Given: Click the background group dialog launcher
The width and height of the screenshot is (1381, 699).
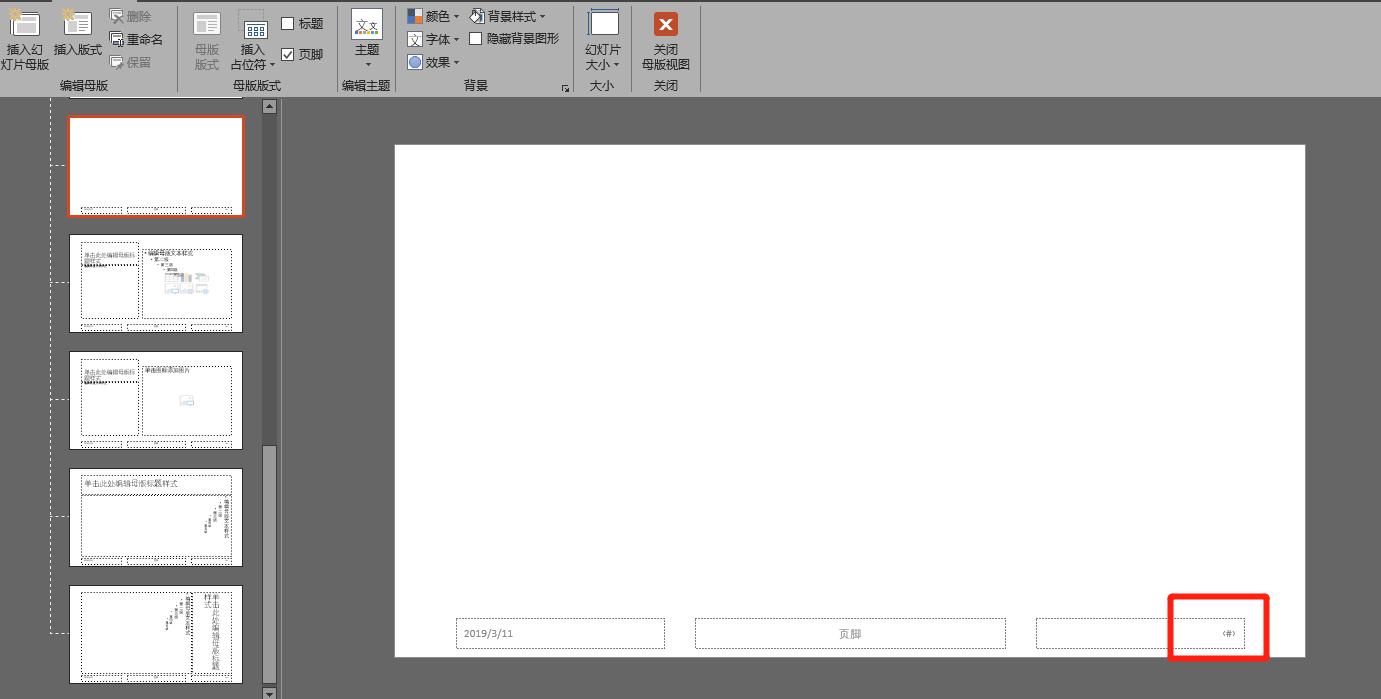Looking at the screenshot, I should click(x=565, y=88).
